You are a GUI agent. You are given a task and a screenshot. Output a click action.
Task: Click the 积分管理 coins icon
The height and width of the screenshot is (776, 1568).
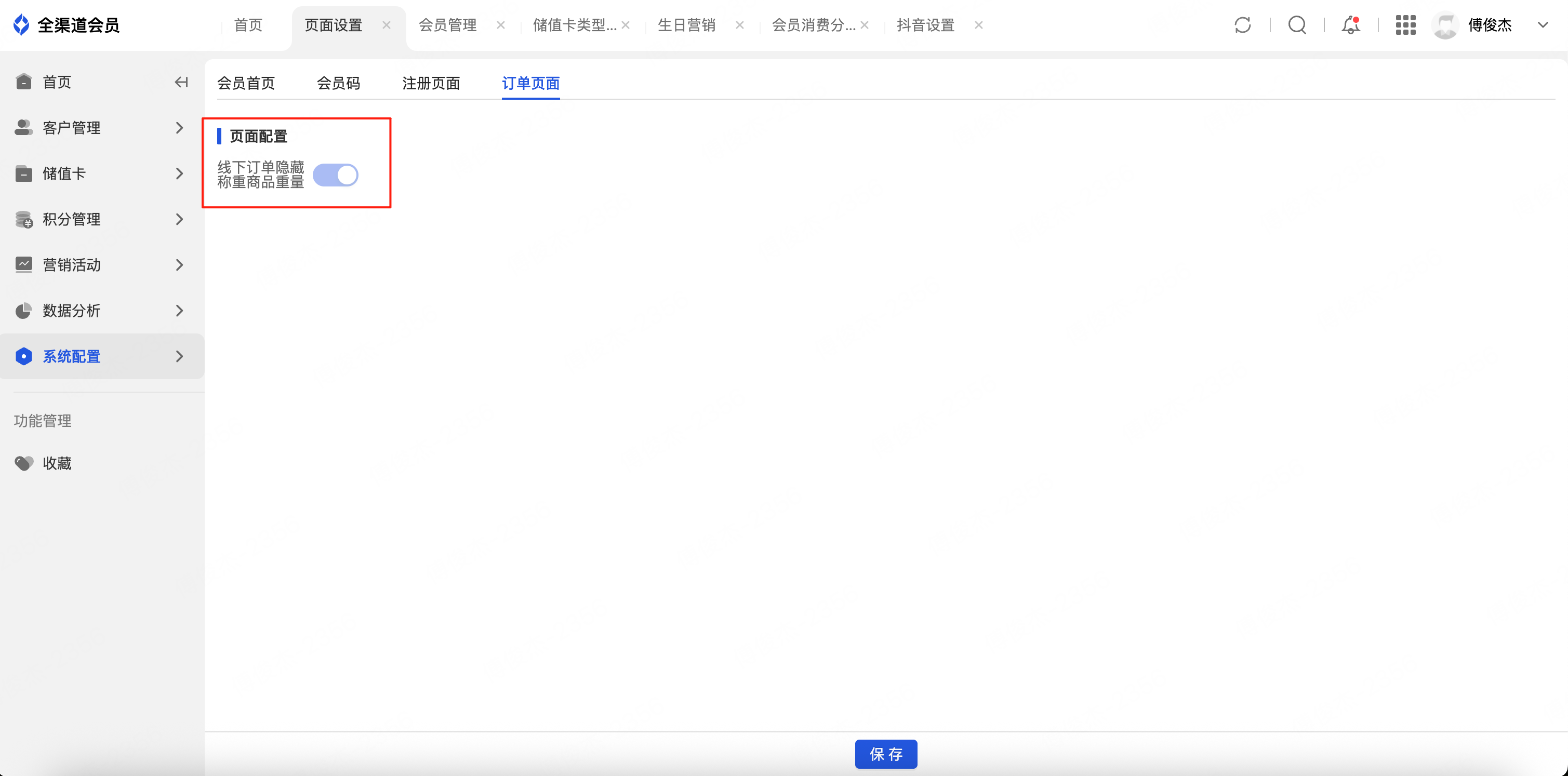[24, 219]
